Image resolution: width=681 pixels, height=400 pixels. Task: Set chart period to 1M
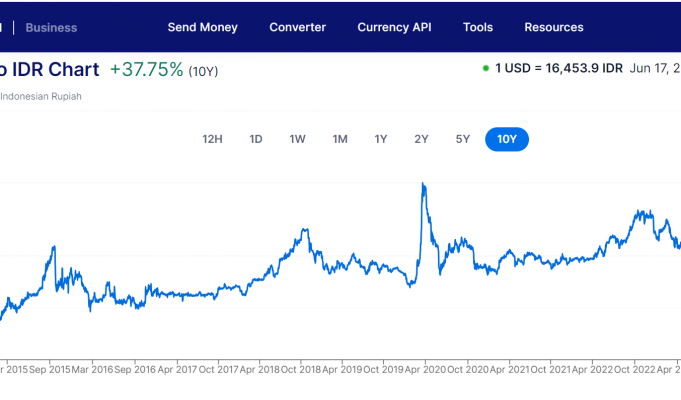pos(340,139)
